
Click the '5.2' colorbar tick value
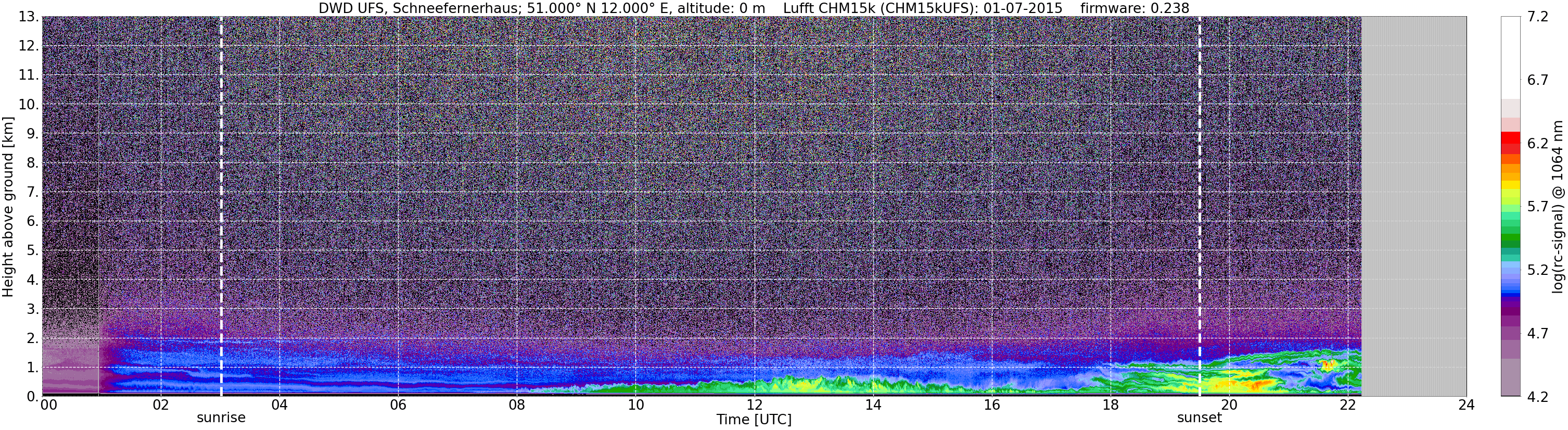click(x=1538, y=270)
